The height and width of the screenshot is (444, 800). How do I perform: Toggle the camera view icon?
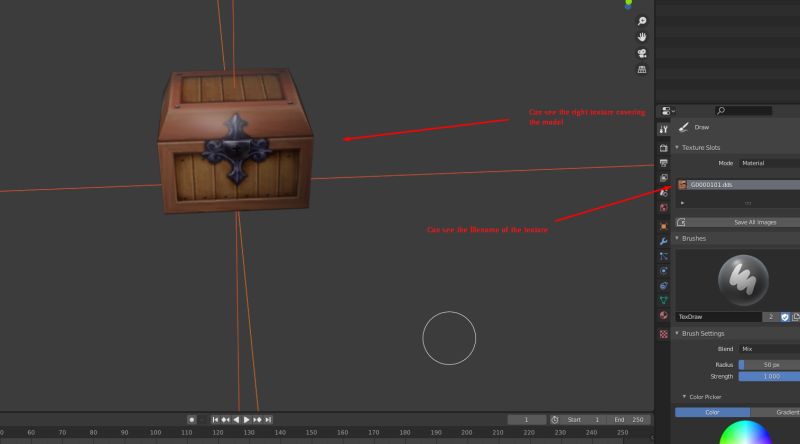click(642, 53)
